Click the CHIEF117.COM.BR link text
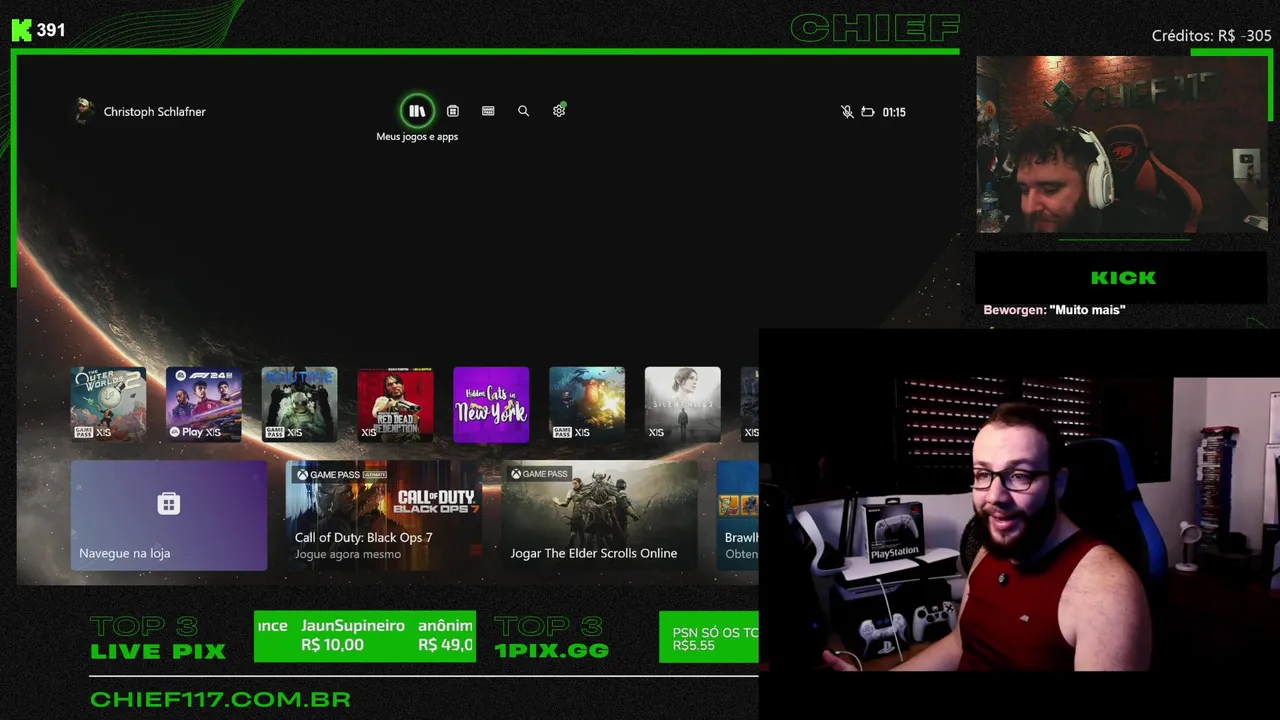 pos(220,699)
